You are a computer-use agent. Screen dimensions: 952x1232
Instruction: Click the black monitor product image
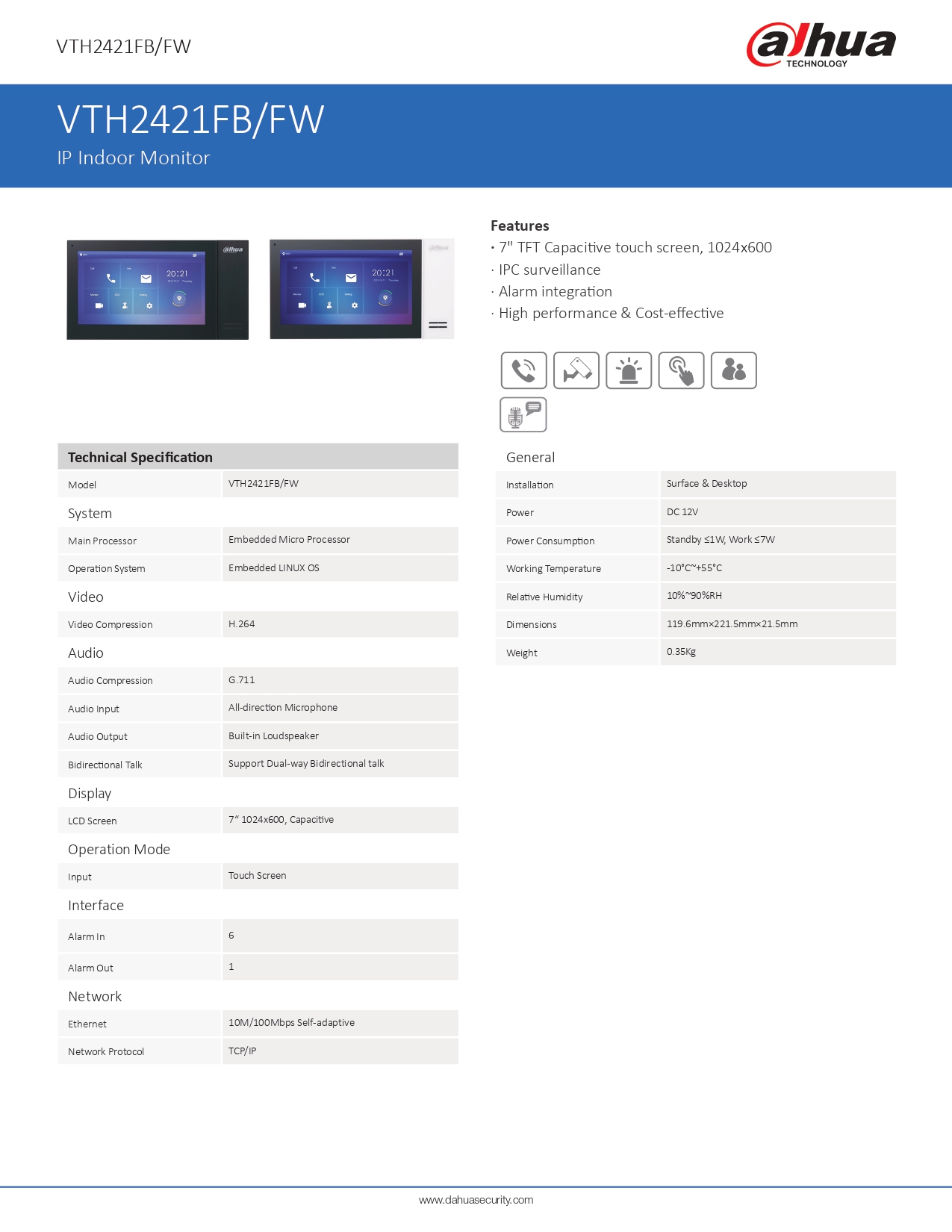point(158,290)
